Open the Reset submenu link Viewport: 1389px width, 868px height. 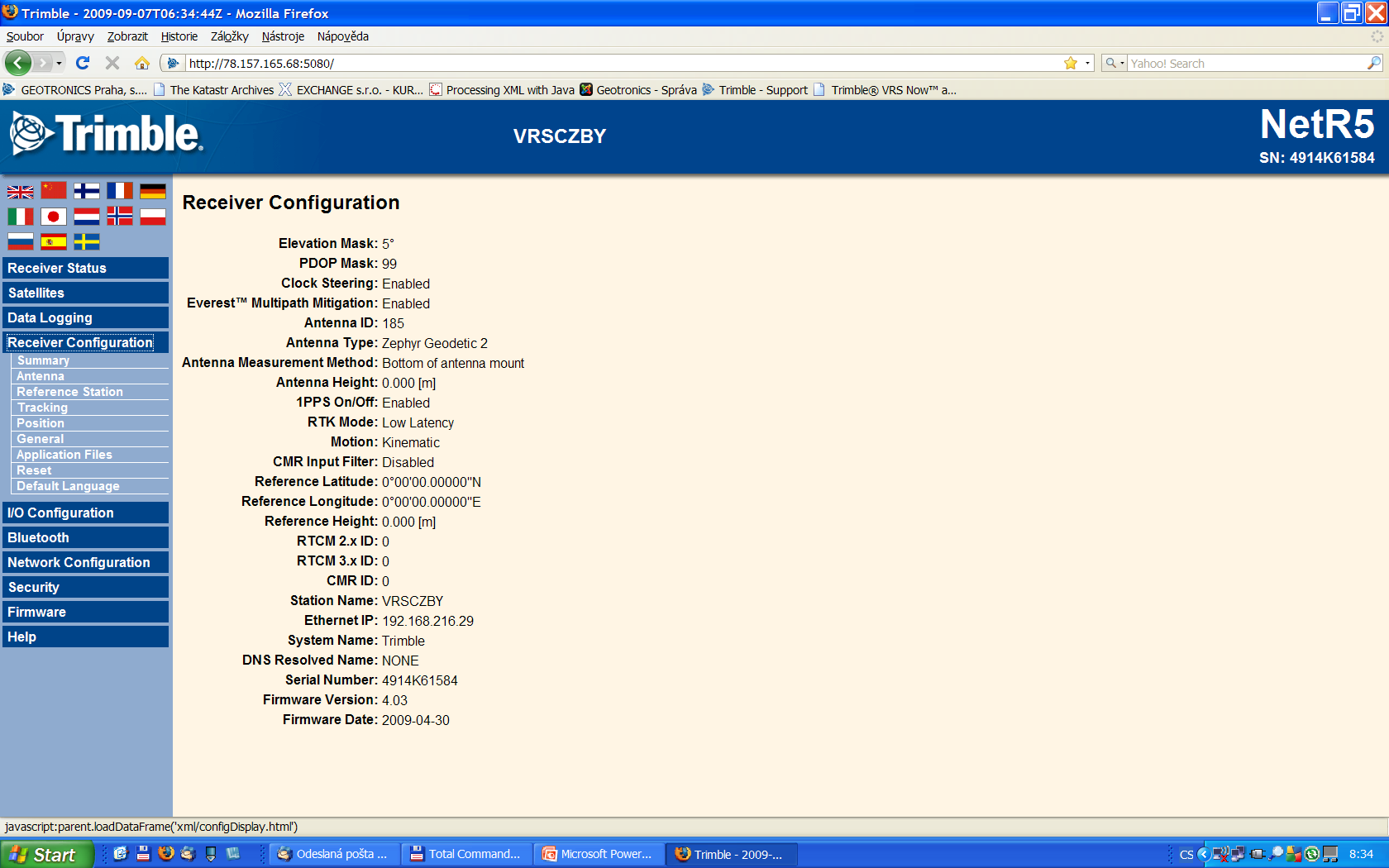(x=34, y=470)
